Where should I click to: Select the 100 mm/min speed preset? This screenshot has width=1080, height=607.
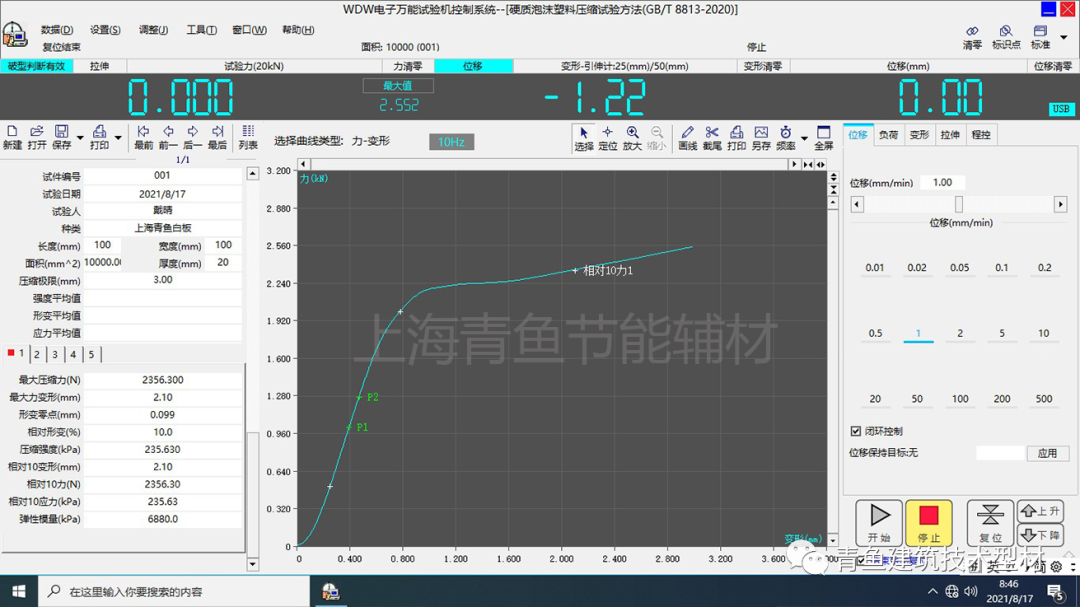(960, 399)
